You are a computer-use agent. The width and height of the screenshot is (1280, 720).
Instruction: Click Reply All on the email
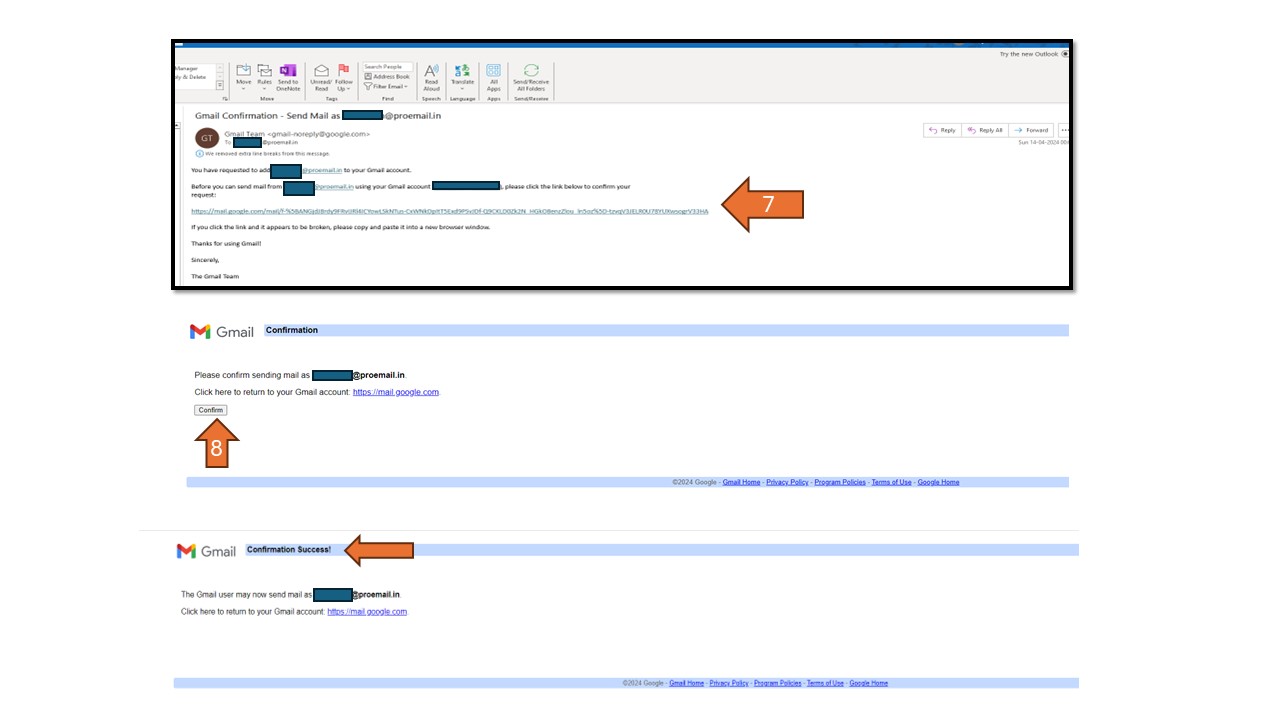click(x=984, y=130)
